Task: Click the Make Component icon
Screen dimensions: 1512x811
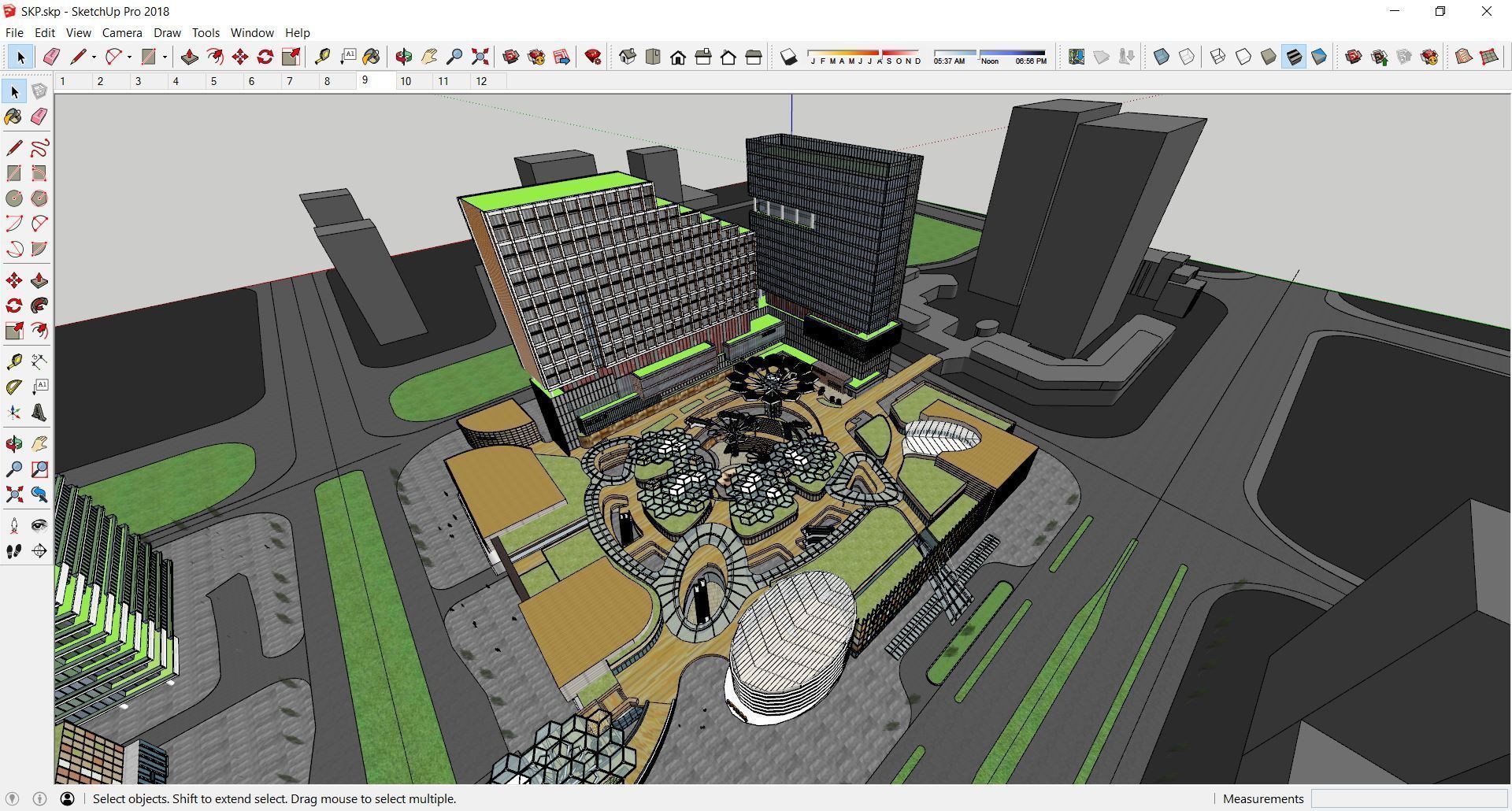Action: pyautogui.click(x=39, y=91)
